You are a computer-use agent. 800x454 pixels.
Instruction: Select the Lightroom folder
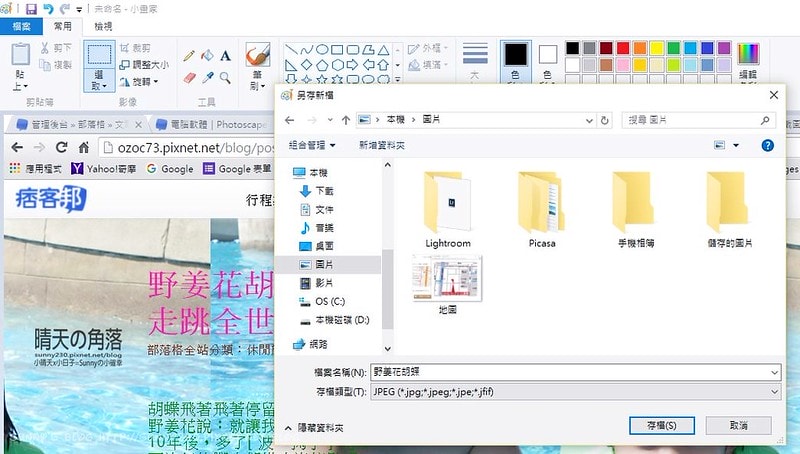448,210
